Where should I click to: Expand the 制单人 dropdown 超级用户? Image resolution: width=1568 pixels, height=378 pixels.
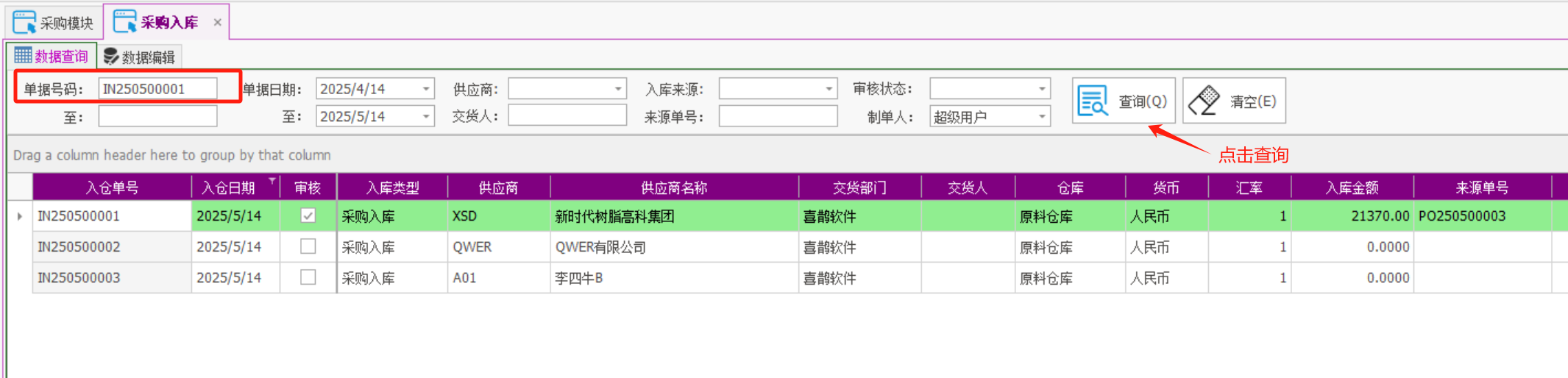click(x=1042, y=116)
